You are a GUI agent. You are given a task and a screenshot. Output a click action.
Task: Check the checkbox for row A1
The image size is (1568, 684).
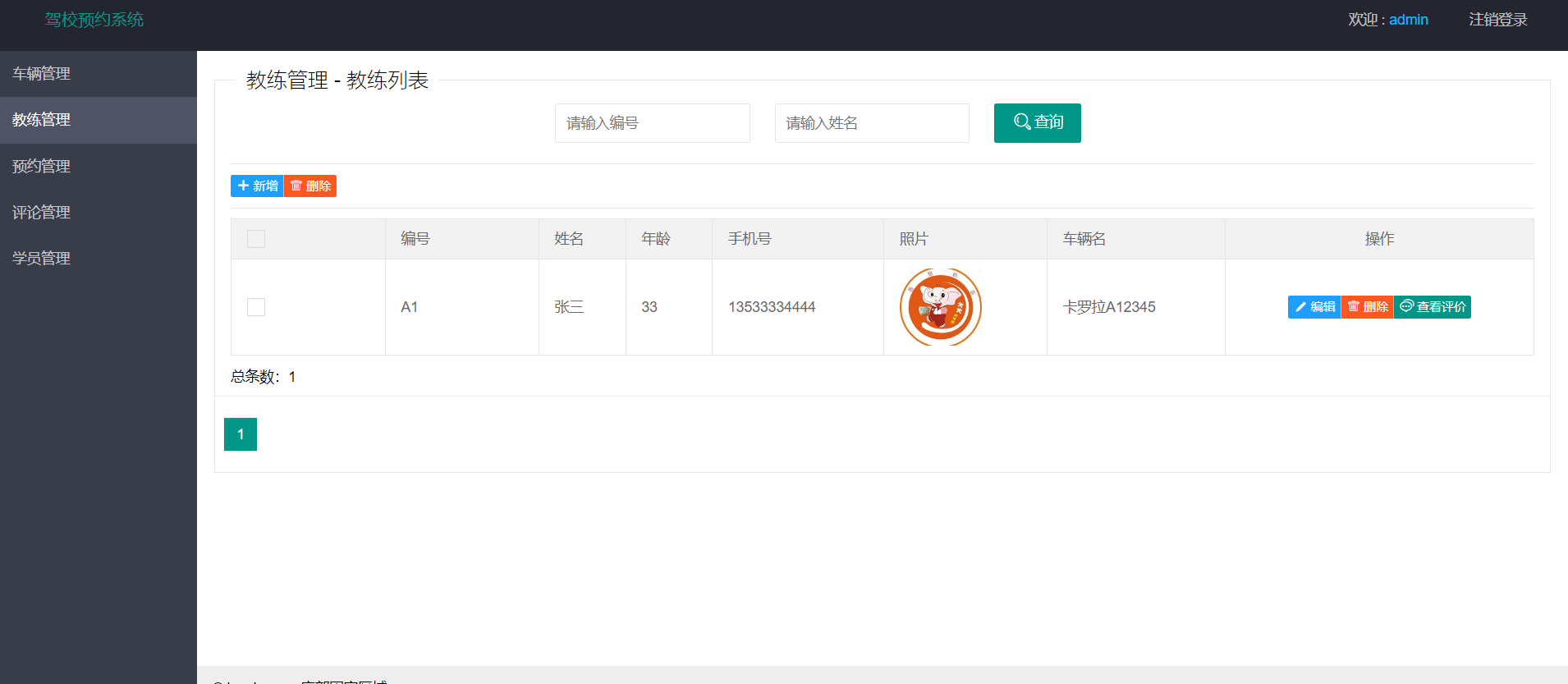(x=256, y=307)
